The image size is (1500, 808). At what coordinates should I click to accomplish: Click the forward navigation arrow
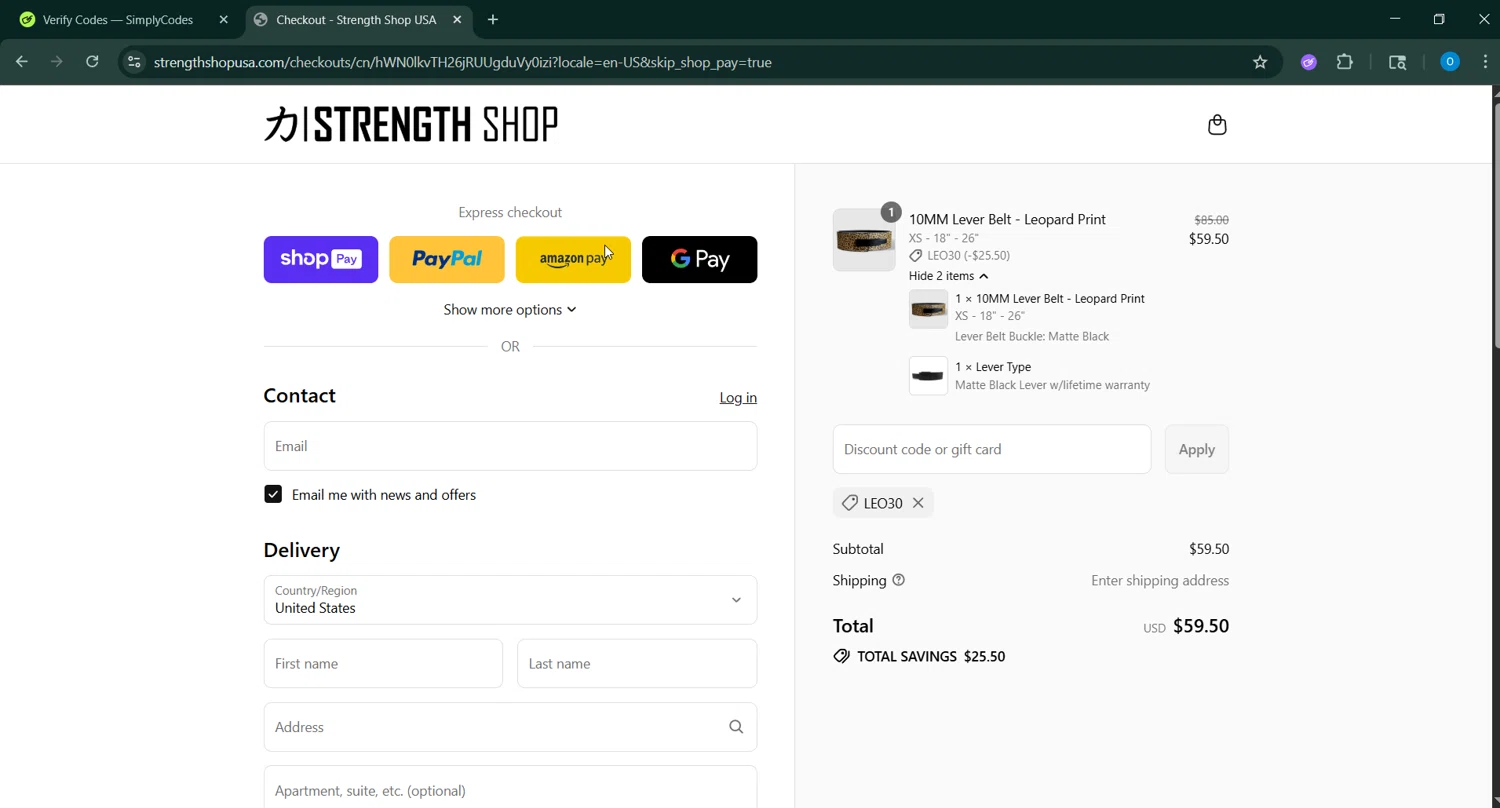click(x=57, y=62)
